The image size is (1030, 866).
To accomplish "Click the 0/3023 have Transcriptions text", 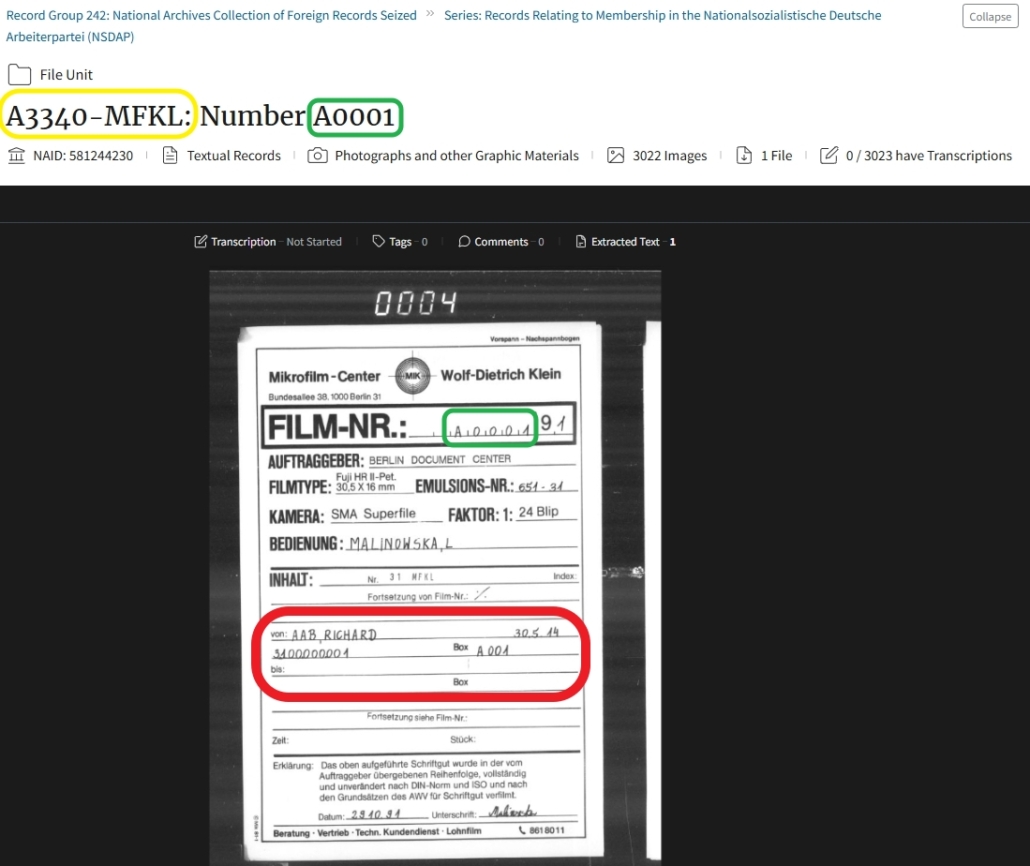I will [x=927, y=155].
